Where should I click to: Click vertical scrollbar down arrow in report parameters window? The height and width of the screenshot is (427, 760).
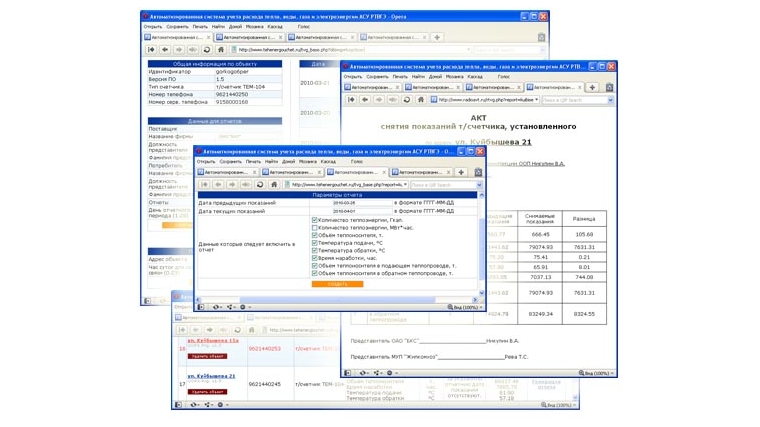click(x=481, y=293)
